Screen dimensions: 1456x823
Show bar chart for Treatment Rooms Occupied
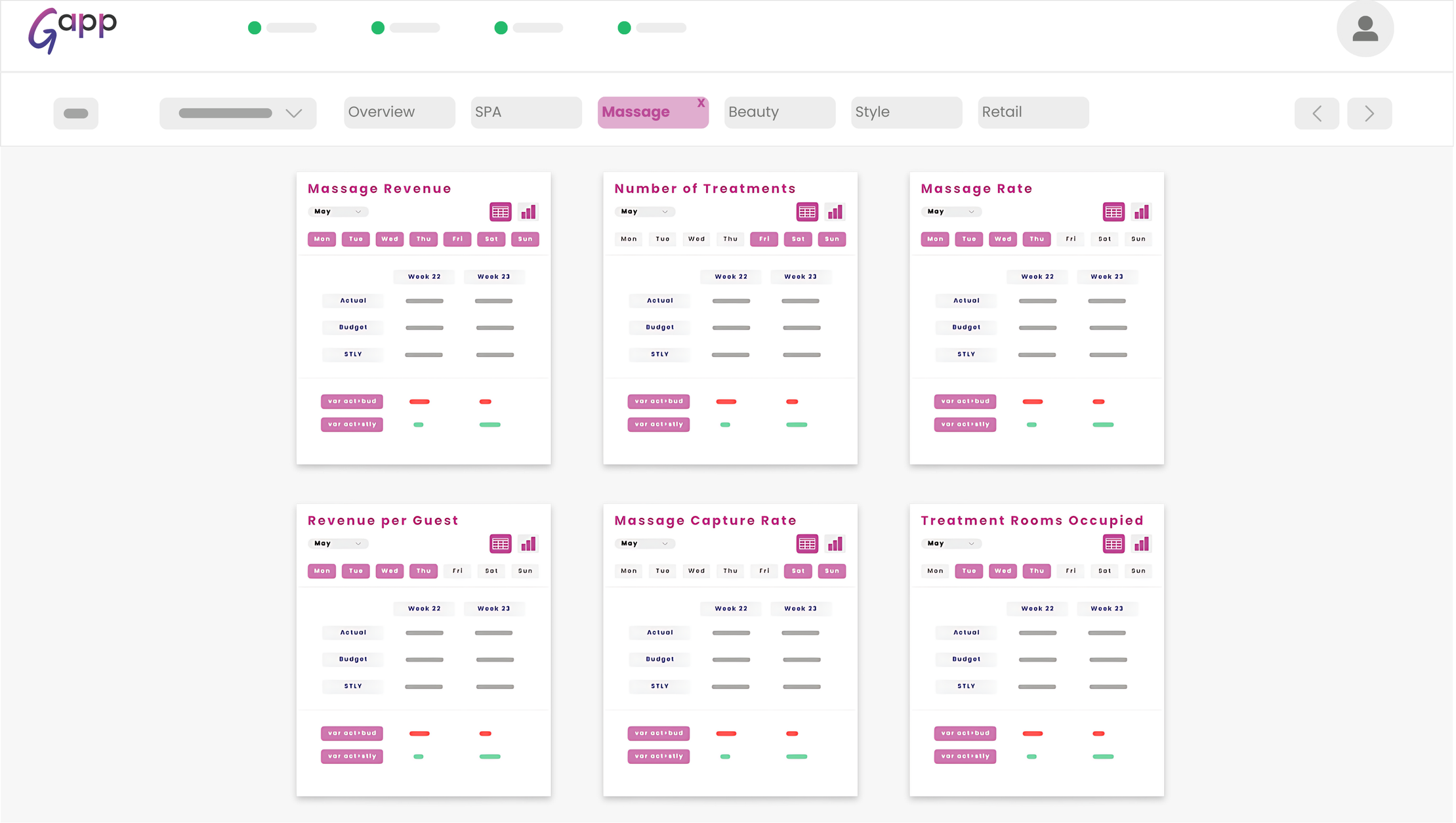click(1142, 544)
